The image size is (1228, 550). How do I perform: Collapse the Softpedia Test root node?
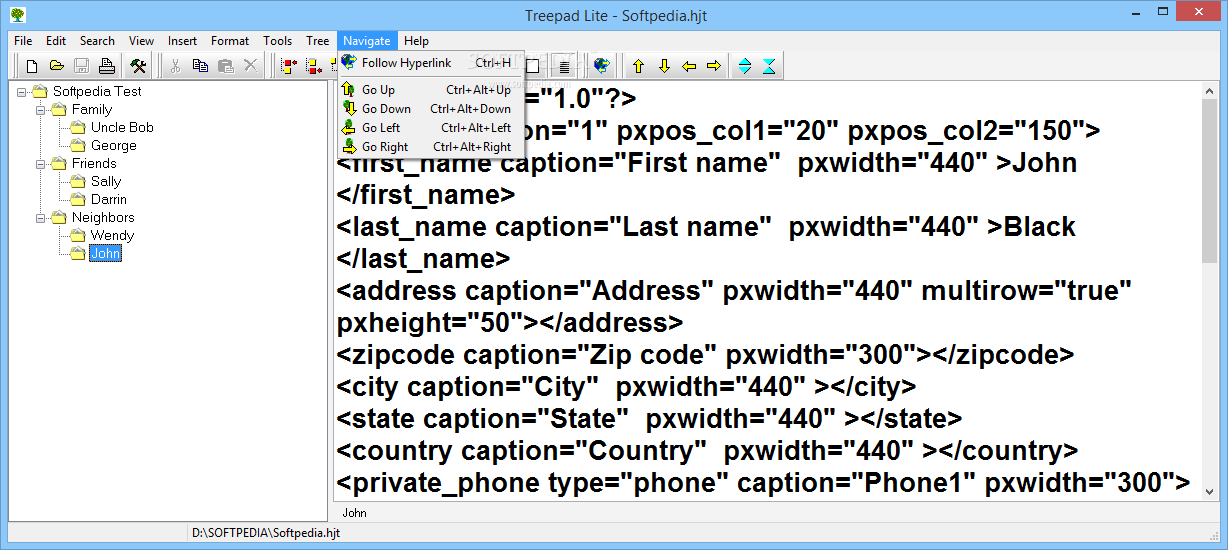pos(22,91)
